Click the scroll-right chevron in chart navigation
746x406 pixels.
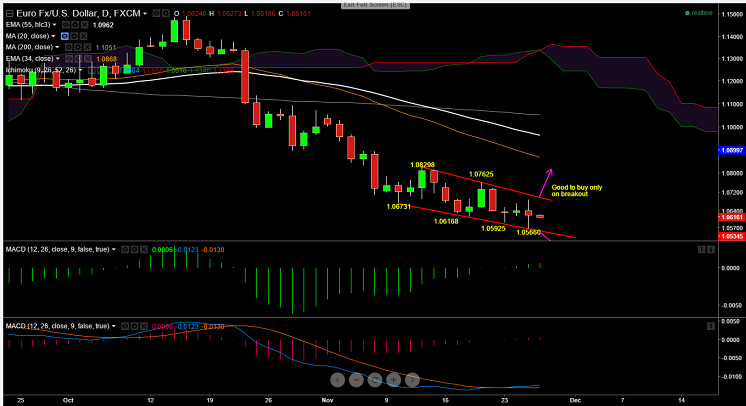pyautogui.click(x=412, y=379)
